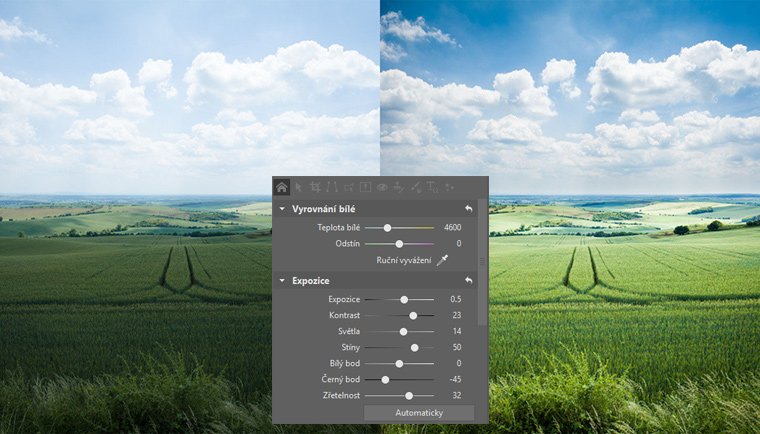The width and height of the screenshot is (760, 434).
Task: Select the arrow pointer tool
Action: 299,186
